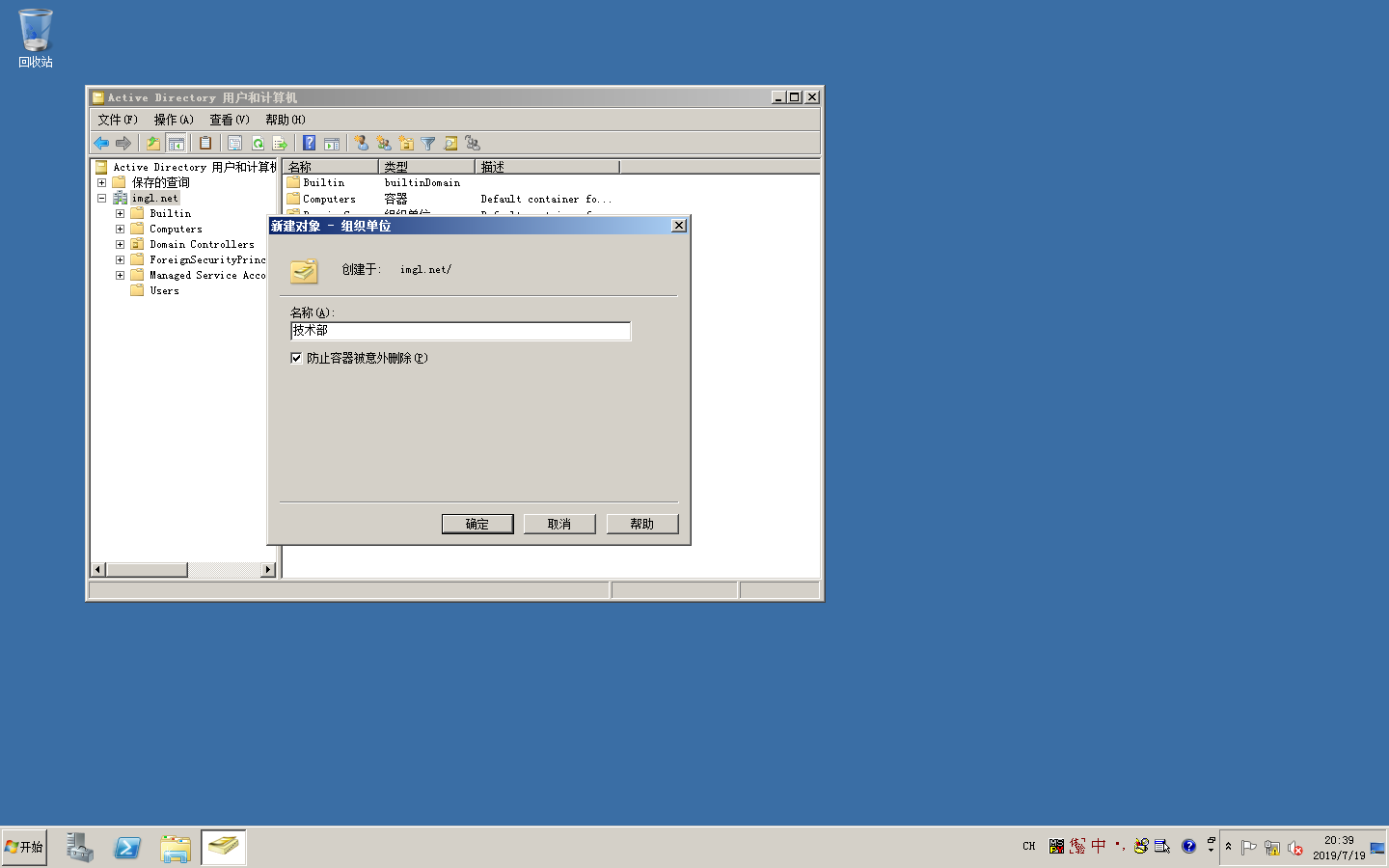Select the Users container in the tree
The image size is (1389, 868).
[x=164, y=291]
